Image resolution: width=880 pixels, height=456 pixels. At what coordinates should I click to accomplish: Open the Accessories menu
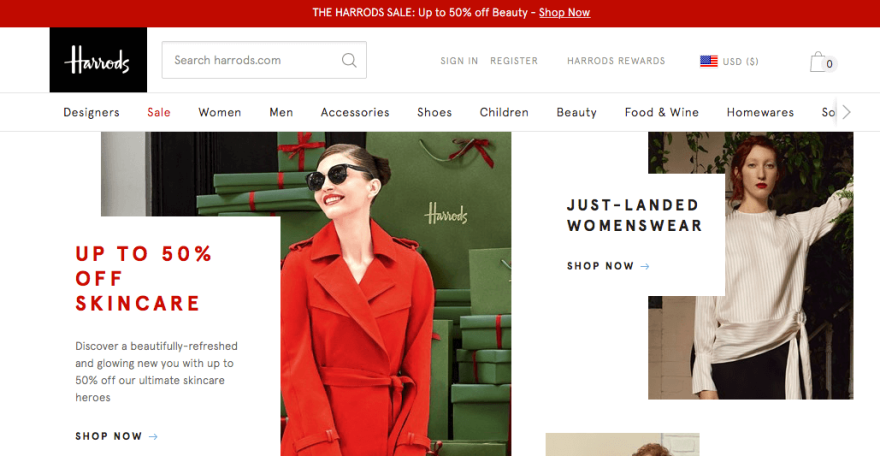(355, 112)
